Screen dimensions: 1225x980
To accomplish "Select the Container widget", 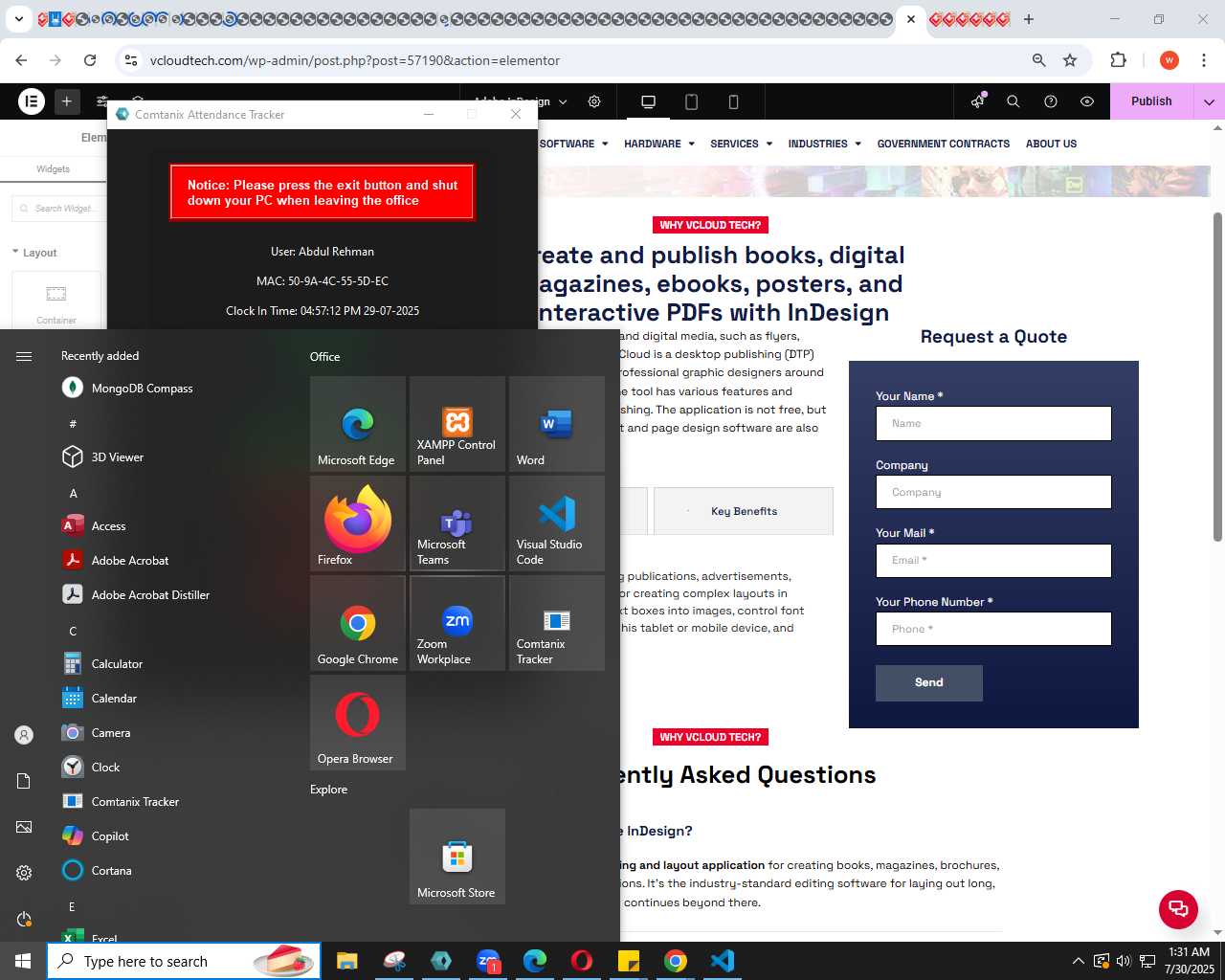I will tap(56, 301).
